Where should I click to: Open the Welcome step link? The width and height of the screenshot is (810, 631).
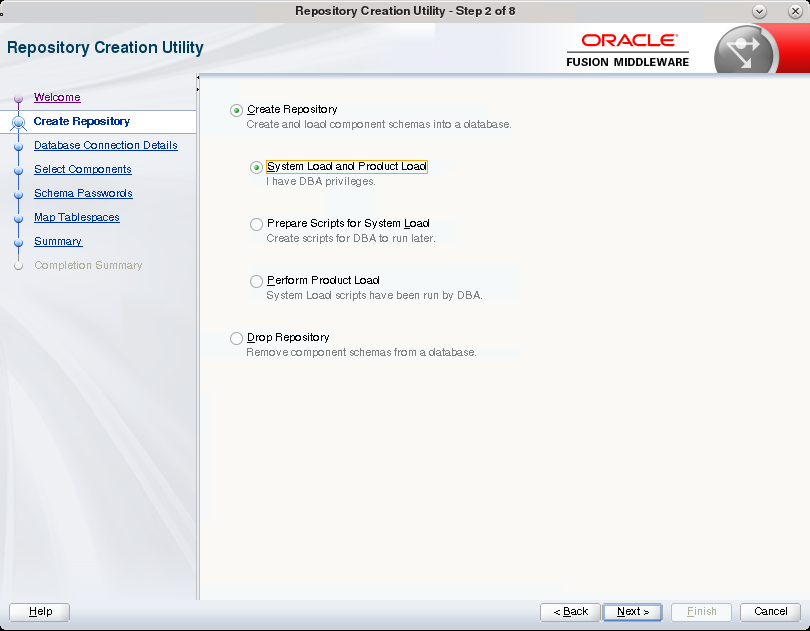click(57, 97)
